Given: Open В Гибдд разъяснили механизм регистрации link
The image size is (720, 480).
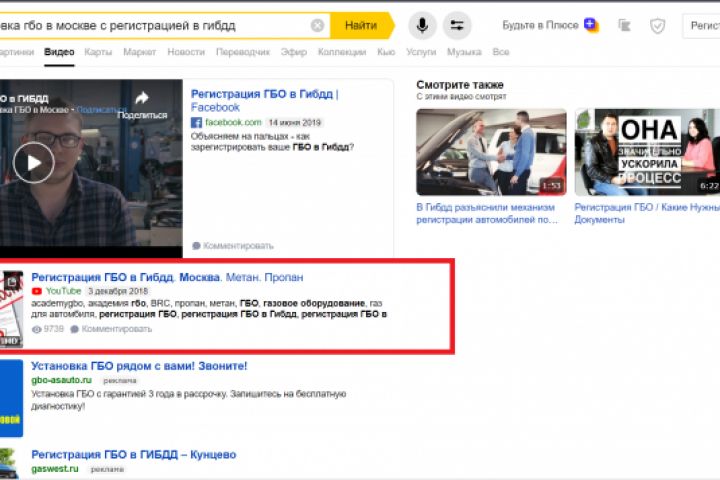Looking at the screenshot, I should click(x=487, y=214).
